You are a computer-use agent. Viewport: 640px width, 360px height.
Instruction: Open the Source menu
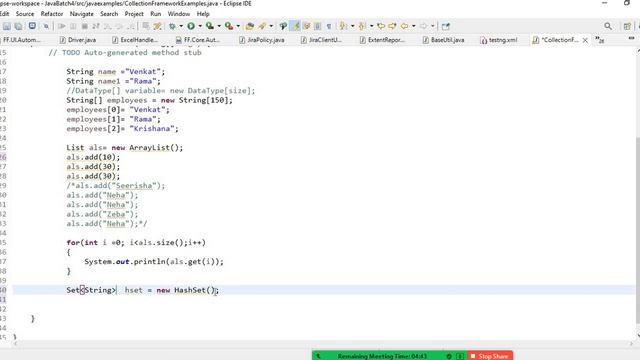click(25, 14)
